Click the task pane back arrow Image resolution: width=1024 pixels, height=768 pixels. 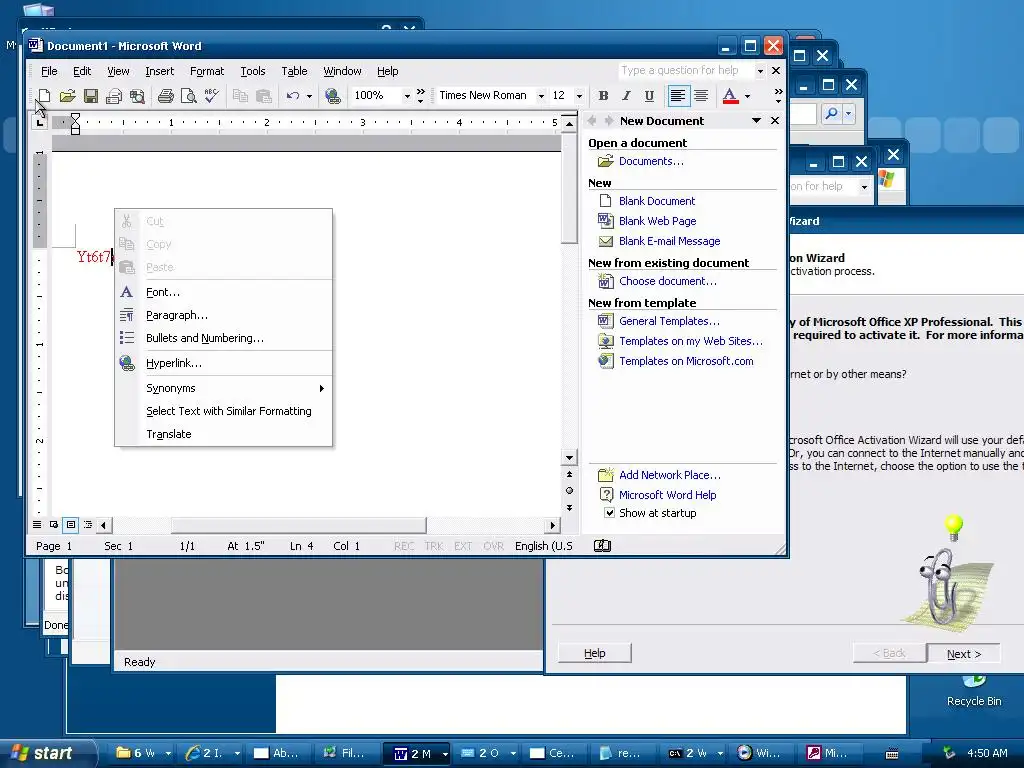click(592, 121)
